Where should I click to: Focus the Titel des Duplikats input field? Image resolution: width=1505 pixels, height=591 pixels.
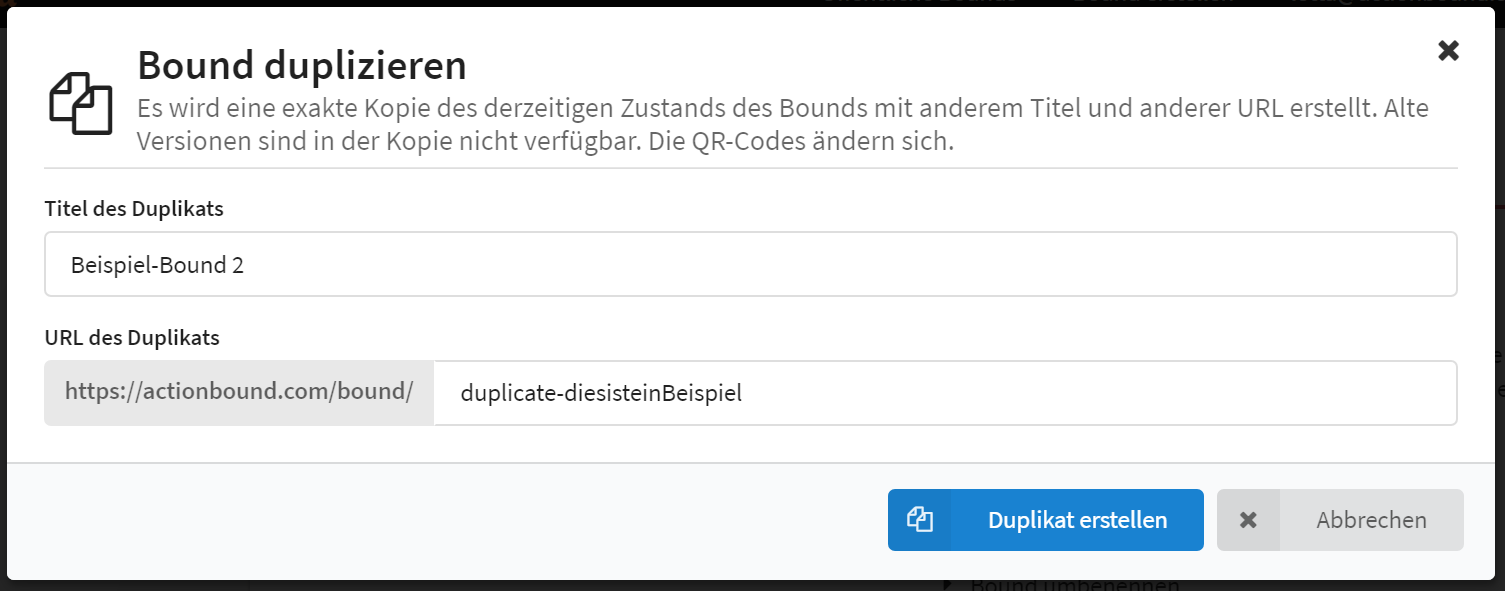tap(750, 265)
